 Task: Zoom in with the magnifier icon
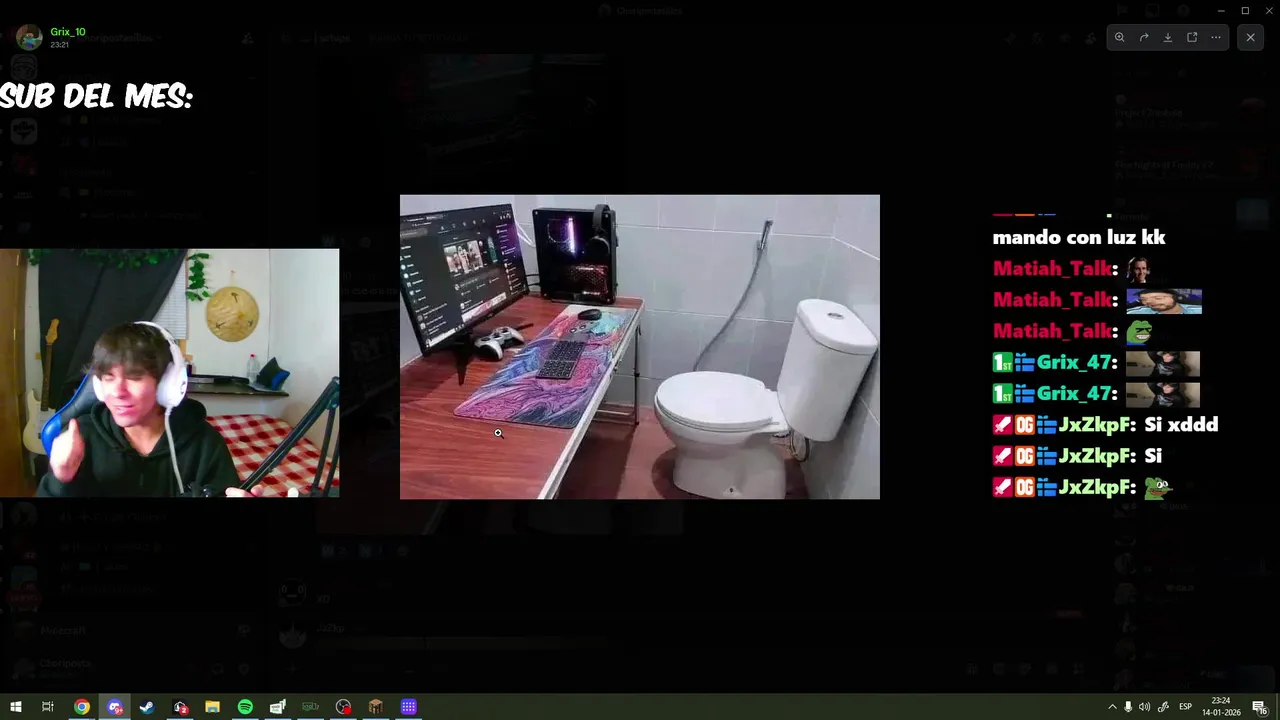pyautogui.click(x=1119, y=37)
